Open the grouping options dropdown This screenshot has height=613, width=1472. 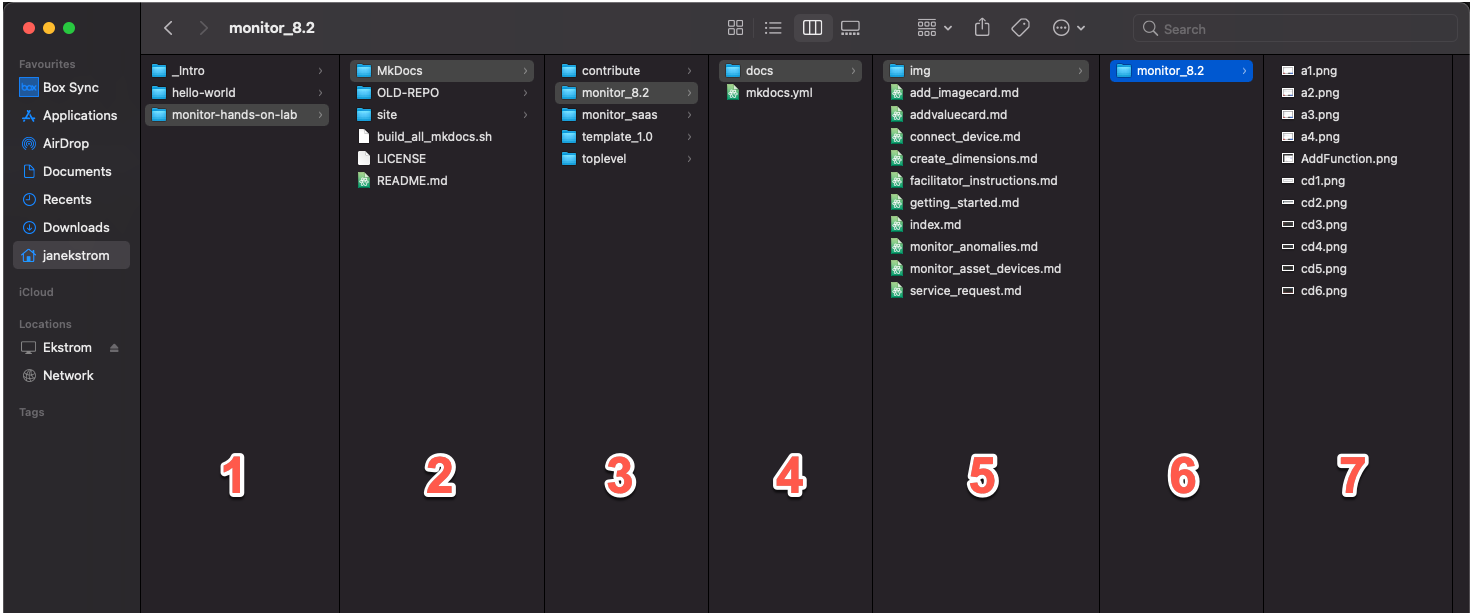click(931, 28)
